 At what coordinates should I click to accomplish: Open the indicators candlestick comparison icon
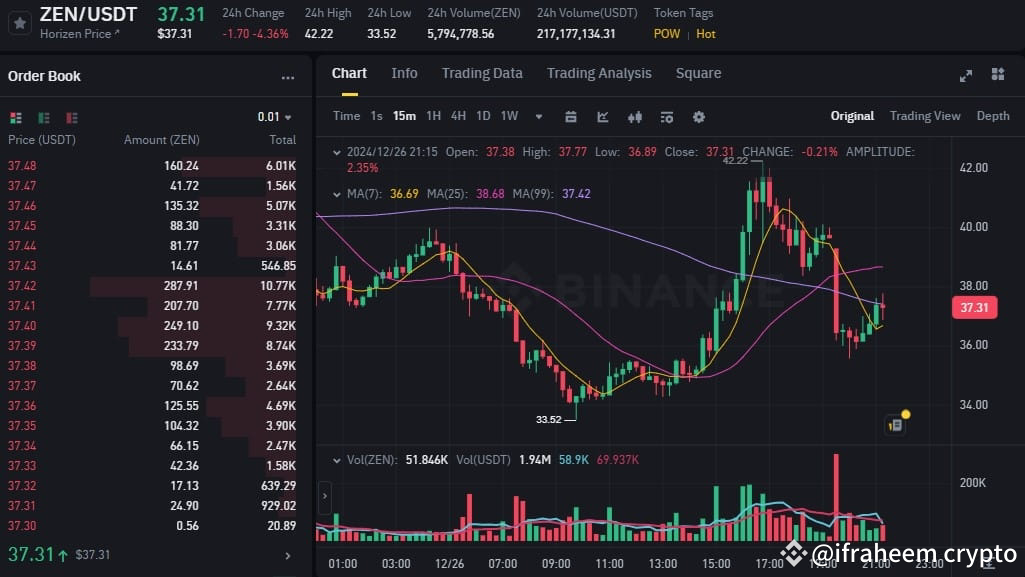(x=634, y=117)
